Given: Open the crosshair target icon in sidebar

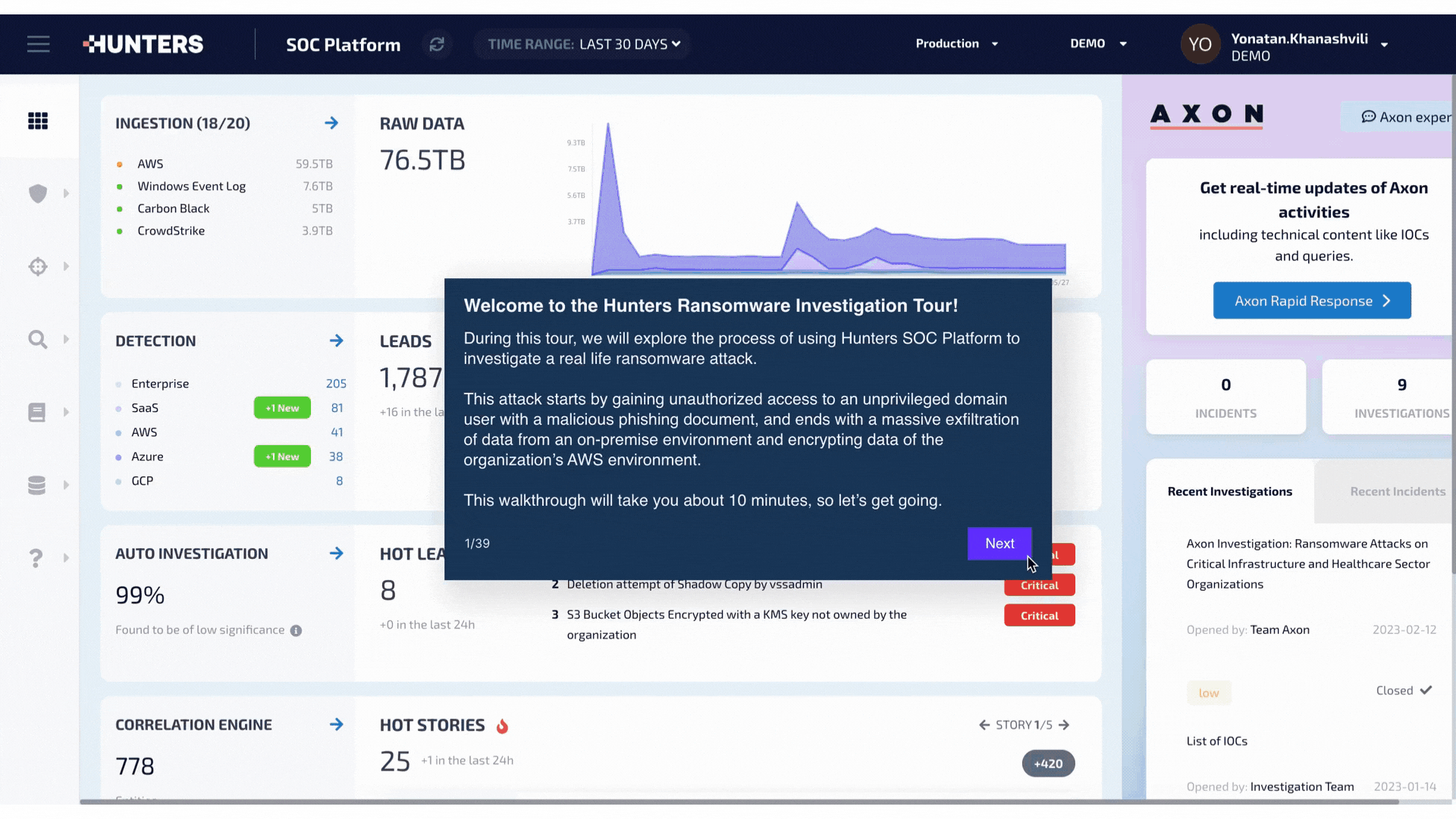Looking at the screenshot, I should 38,266.
